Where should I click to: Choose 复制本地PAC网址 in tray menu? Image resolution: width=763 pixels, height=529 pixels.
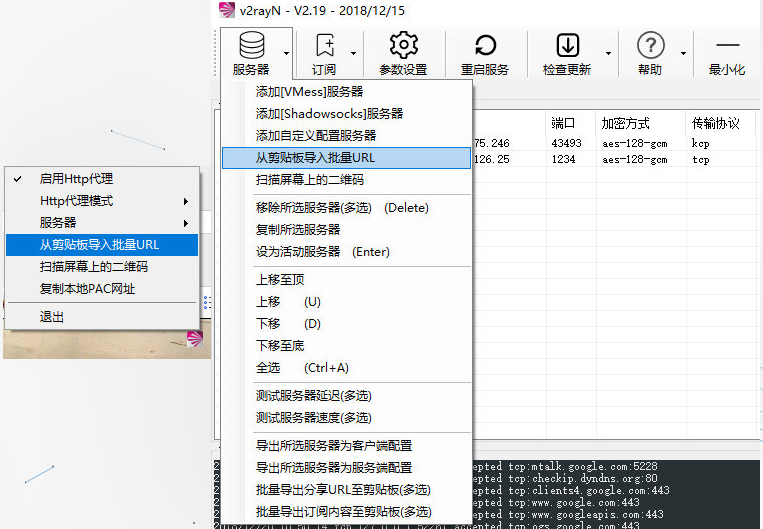point(102,289)
